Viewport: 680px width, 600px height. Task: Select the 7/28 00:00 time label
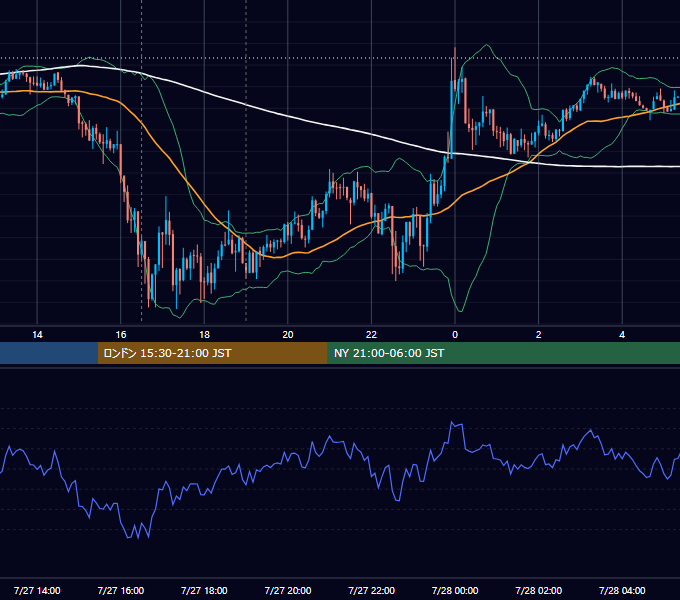pos(455,590)
